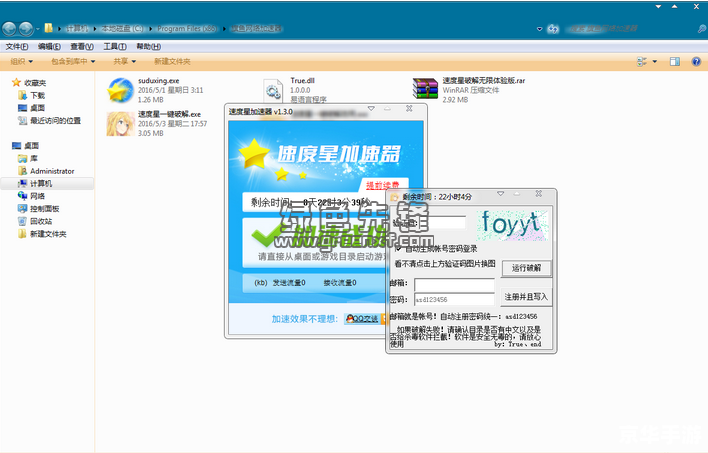
Task: Click the 邮箱 email input field
Action: tap(454, 285)
